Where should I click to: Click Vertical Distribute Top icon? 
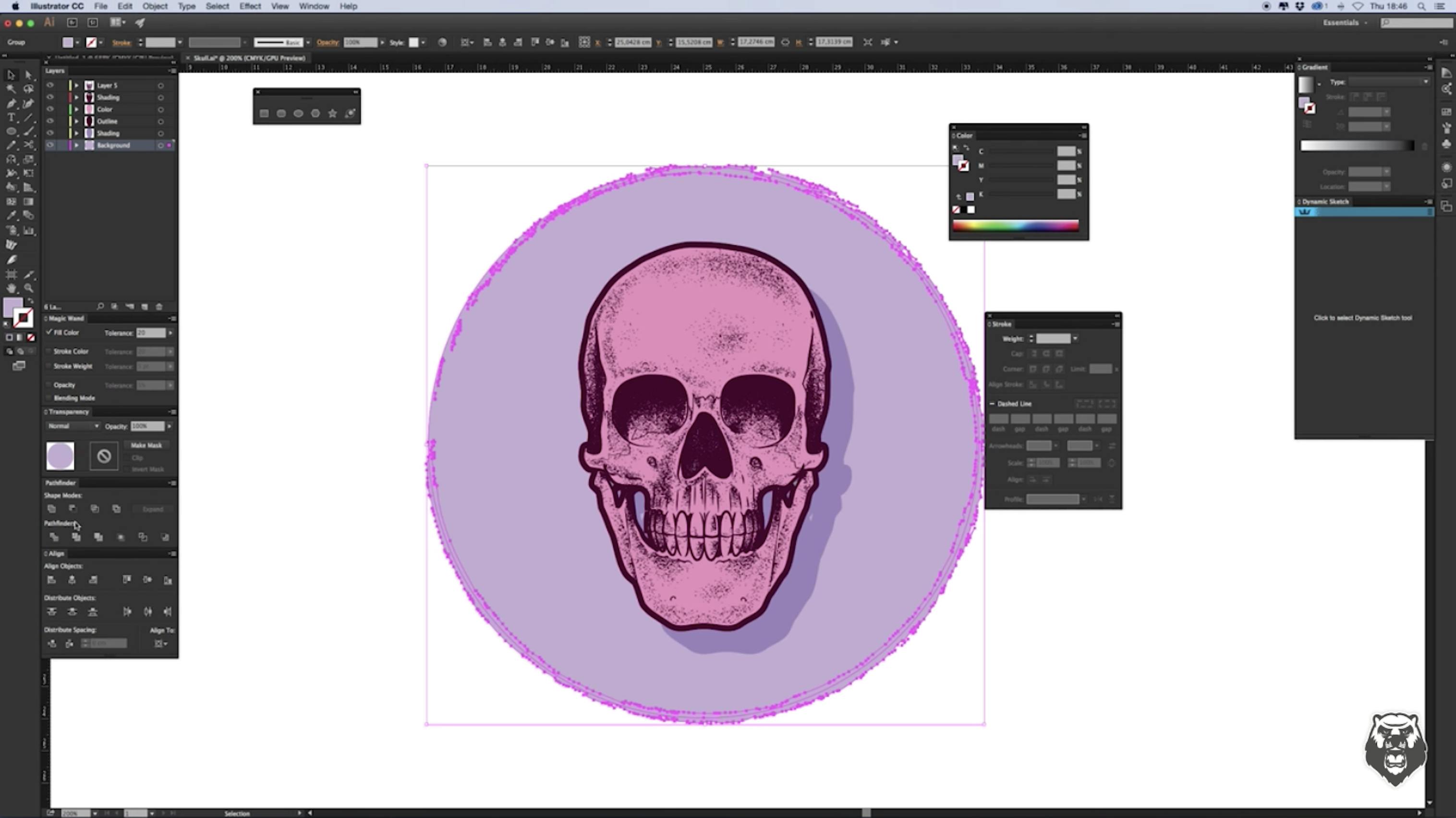coord(51,612)
